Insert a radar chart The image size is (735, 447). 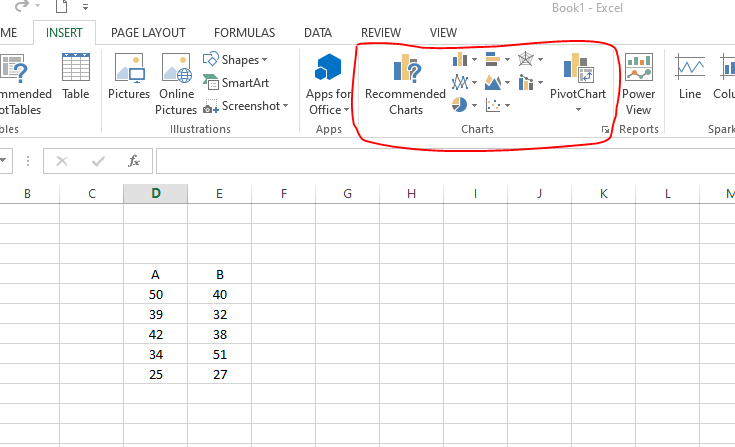coord(526,59)
